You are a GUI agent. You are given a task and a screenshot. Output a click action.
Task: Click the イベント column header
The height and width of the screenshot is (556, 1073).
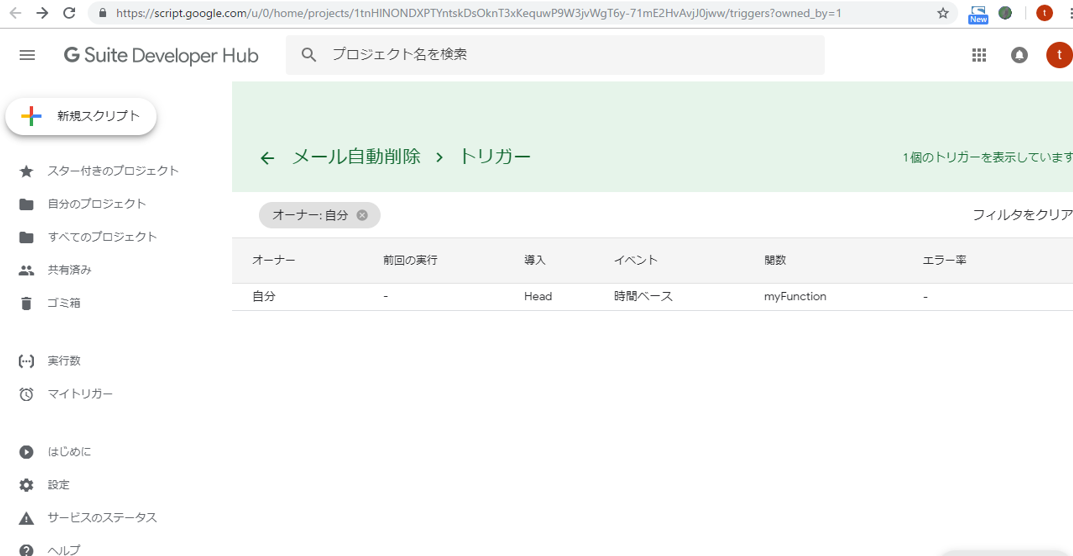point(636,260)
